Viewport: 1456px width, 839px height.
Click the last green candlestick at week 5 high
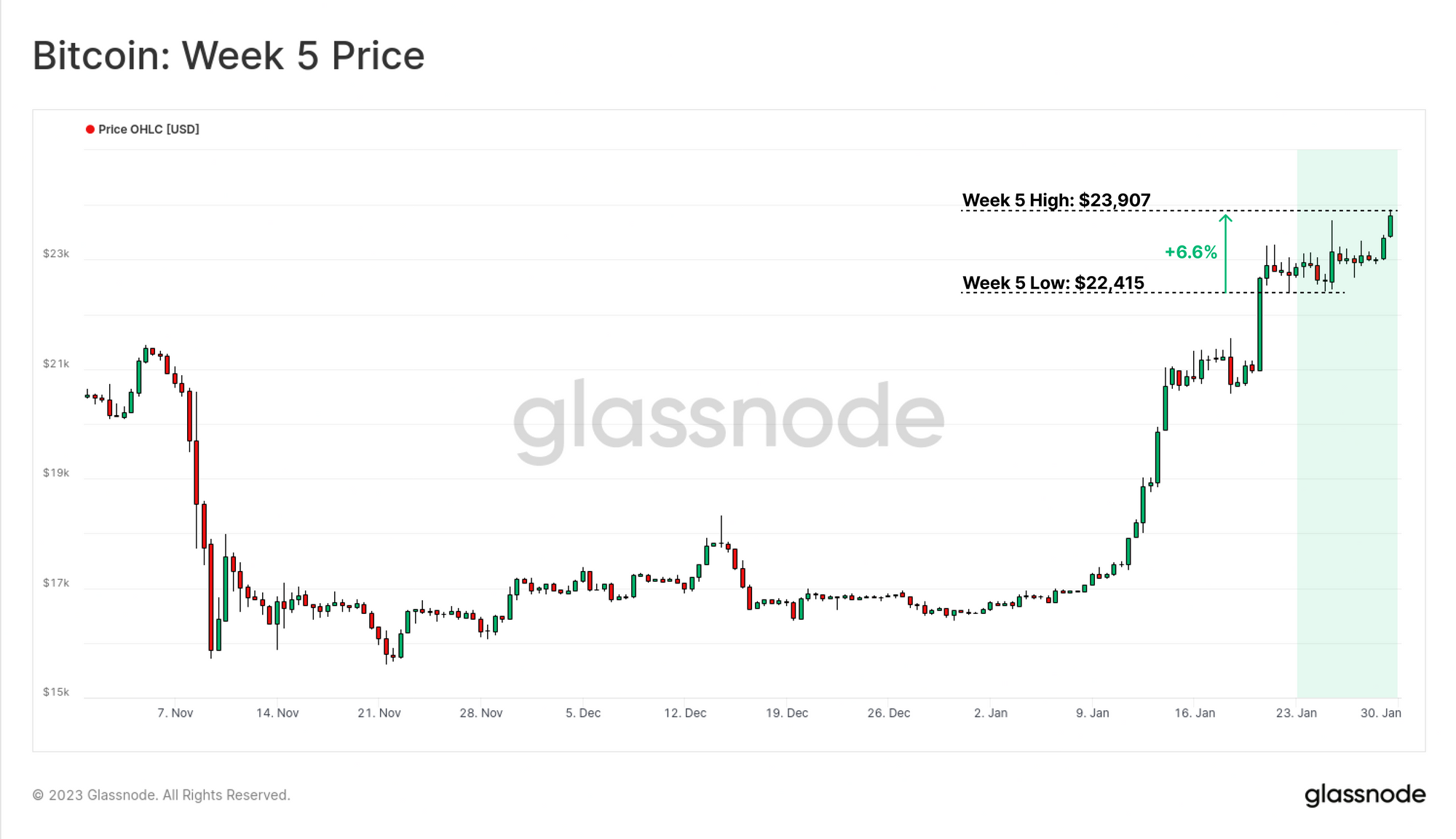pos(1390,224)
